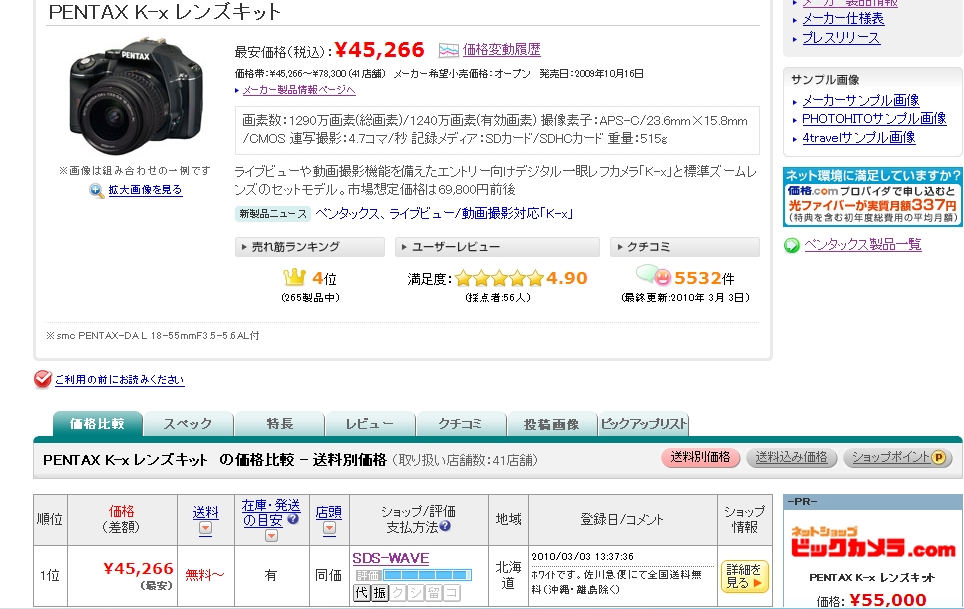Click the help icon beside 在庫・発送の目安
Image resolution: width=964 pixels, height=609 pixels.
(293, 519)
